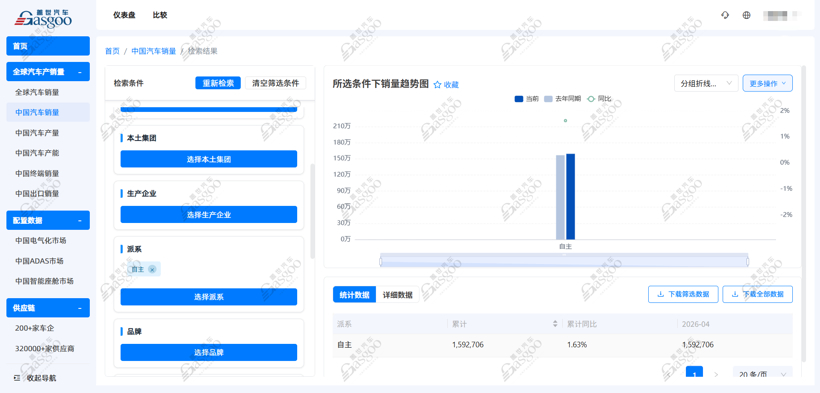Click the 下载筛选数据 button
Screen dimensions: 820x393
684,294
